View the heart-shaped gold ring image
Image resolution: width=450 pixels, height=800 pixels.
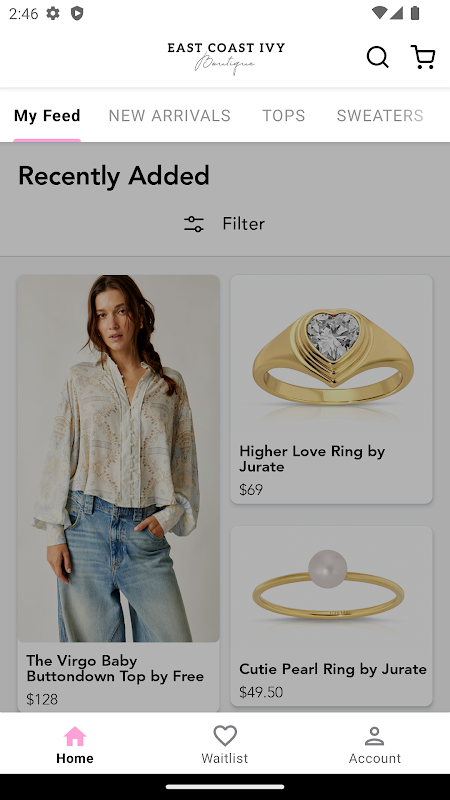332,357
